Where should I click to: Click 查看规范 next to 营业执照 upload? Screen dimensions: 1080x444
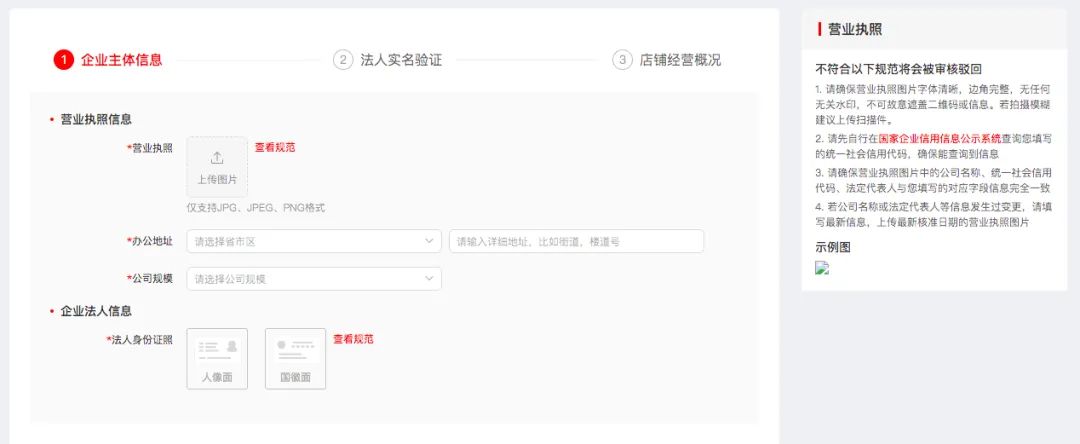pos(275,147)
